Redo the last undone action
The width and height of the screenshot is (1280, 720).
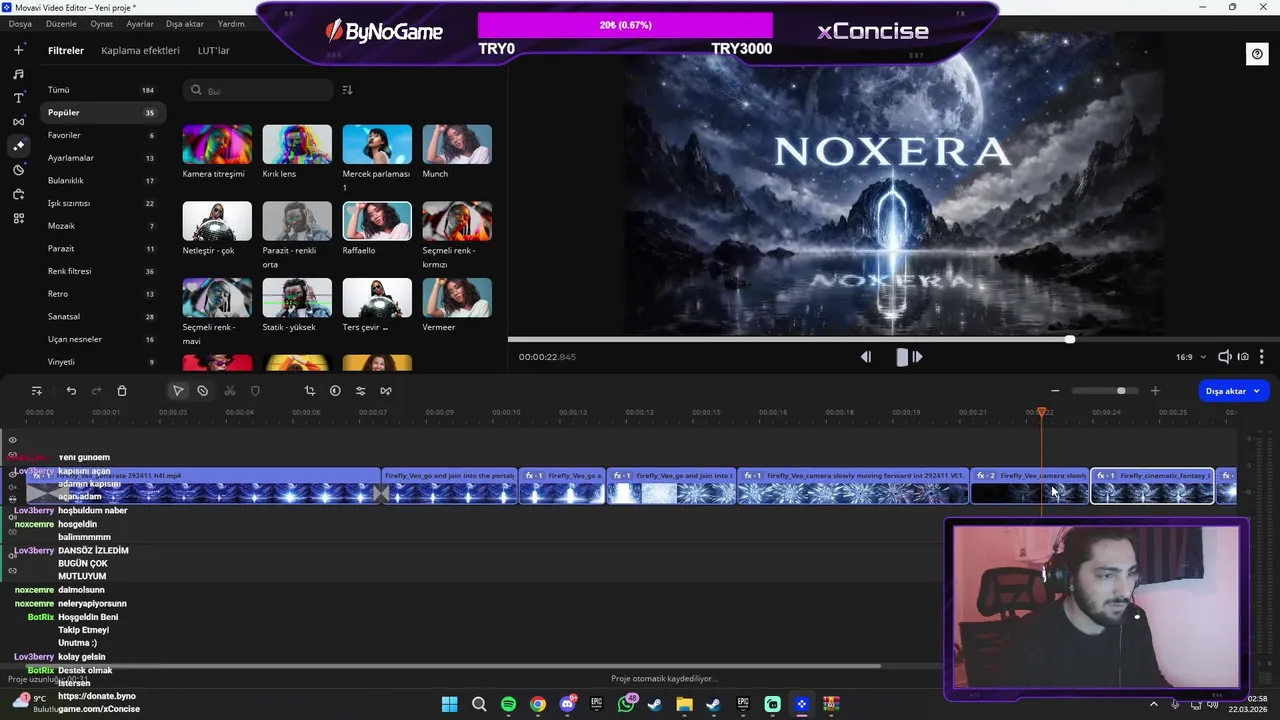tap(97, 391)
